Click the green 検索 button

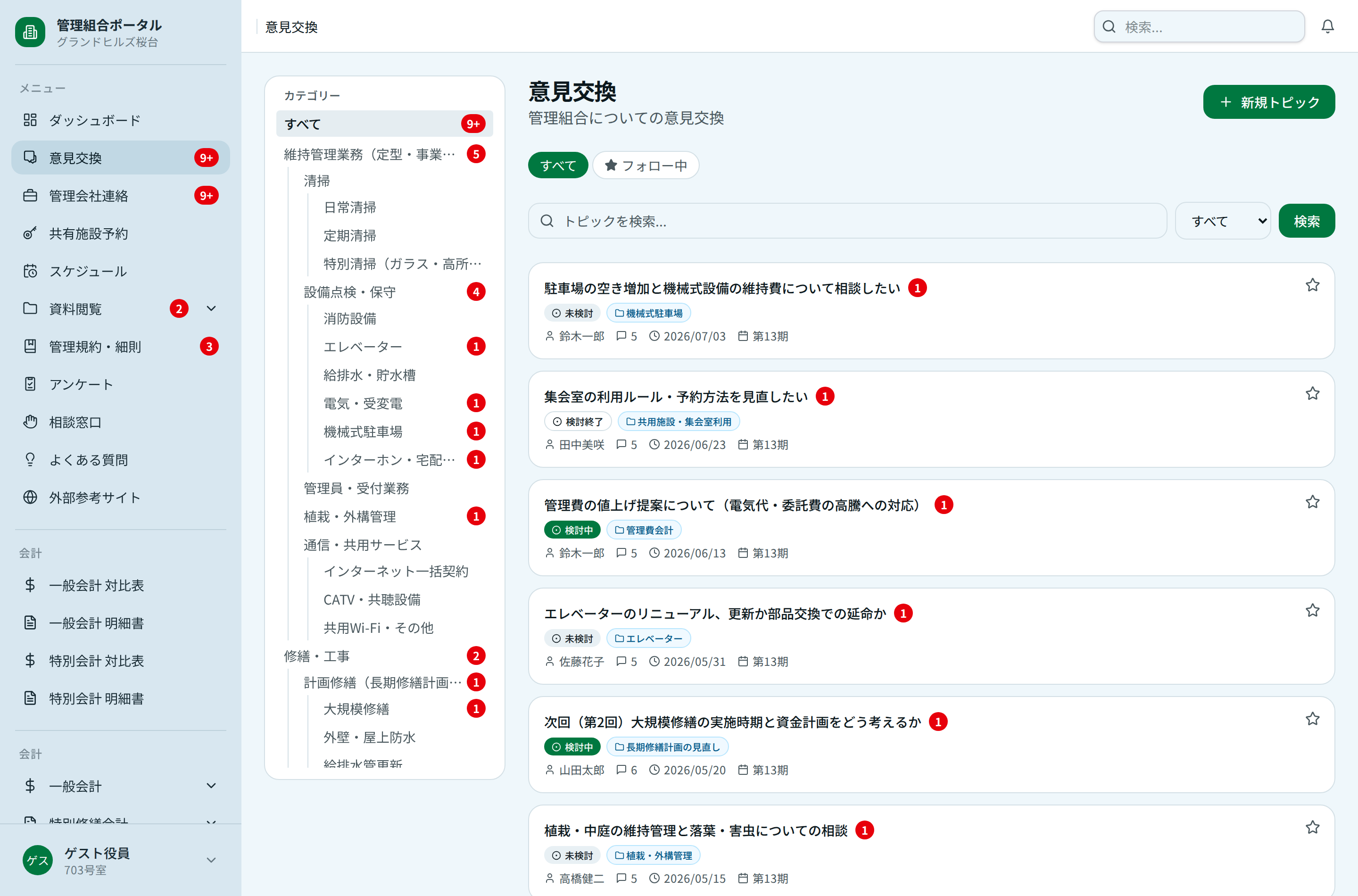click(1307, 221)
